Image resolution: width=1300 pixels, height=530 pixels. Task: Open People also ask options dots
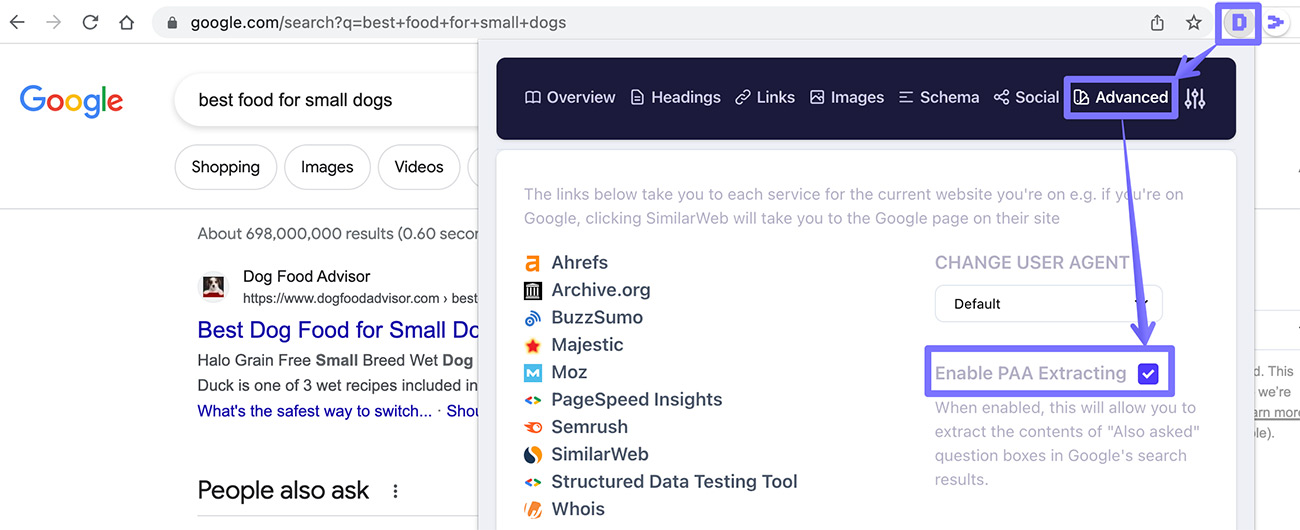(x=395, y=491)
